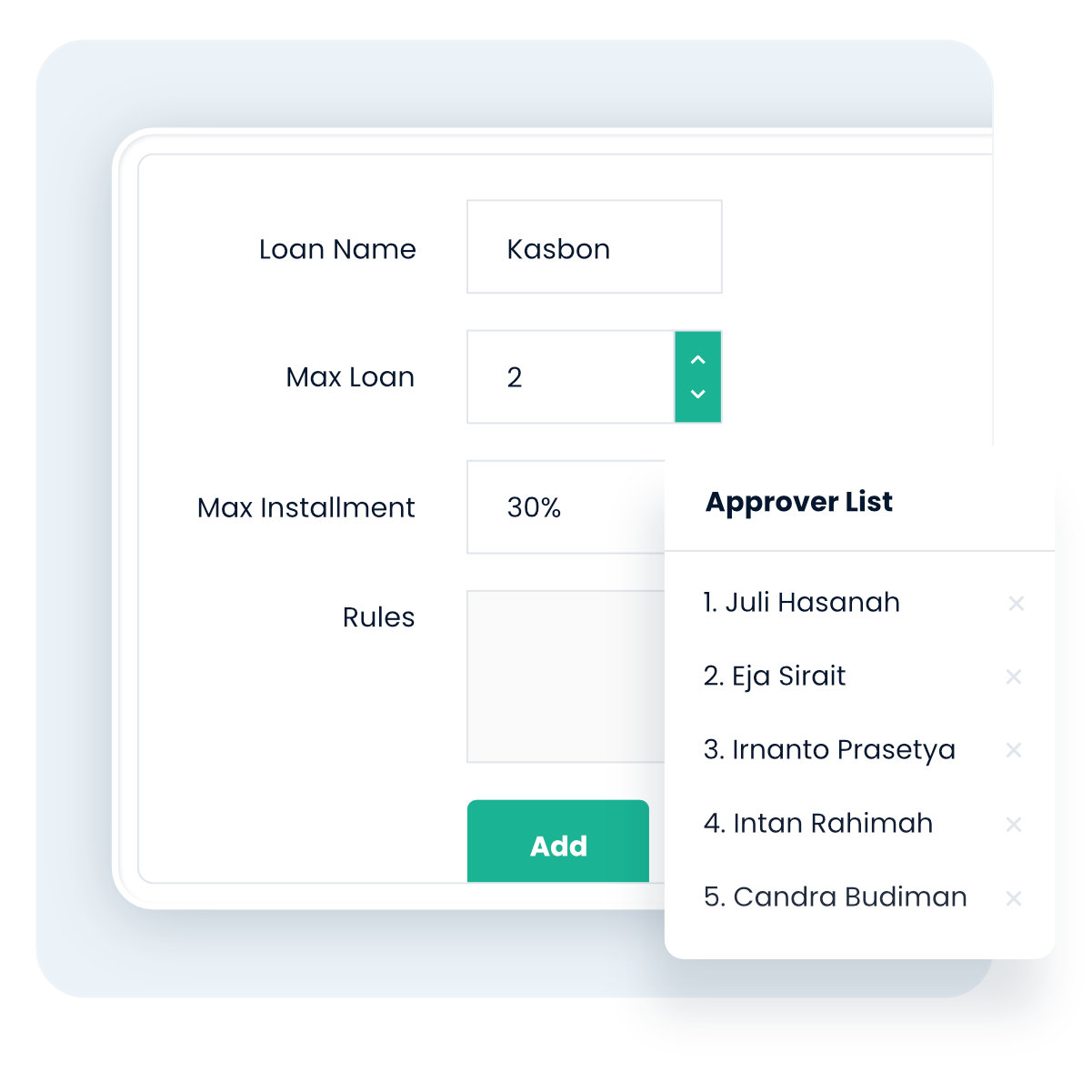
Task: Delete Candra Budiman from approvers
Action: 1014,898
